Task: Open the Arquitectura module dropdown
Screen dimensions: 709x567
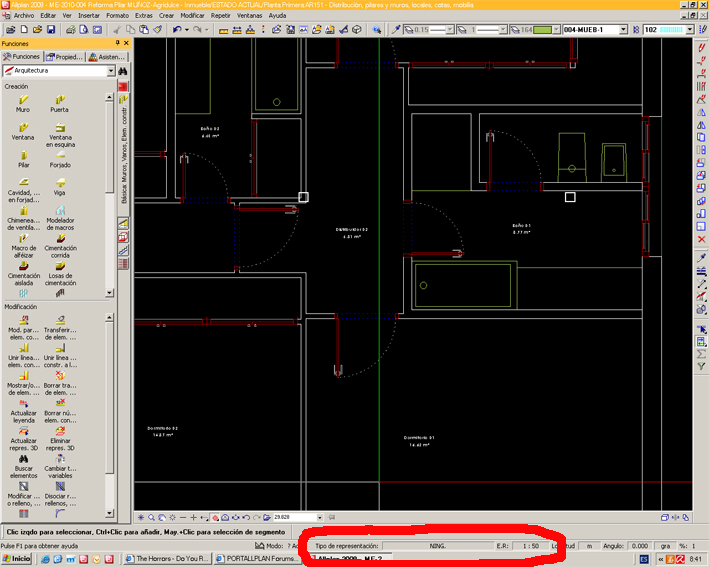Action: point(111,71)
